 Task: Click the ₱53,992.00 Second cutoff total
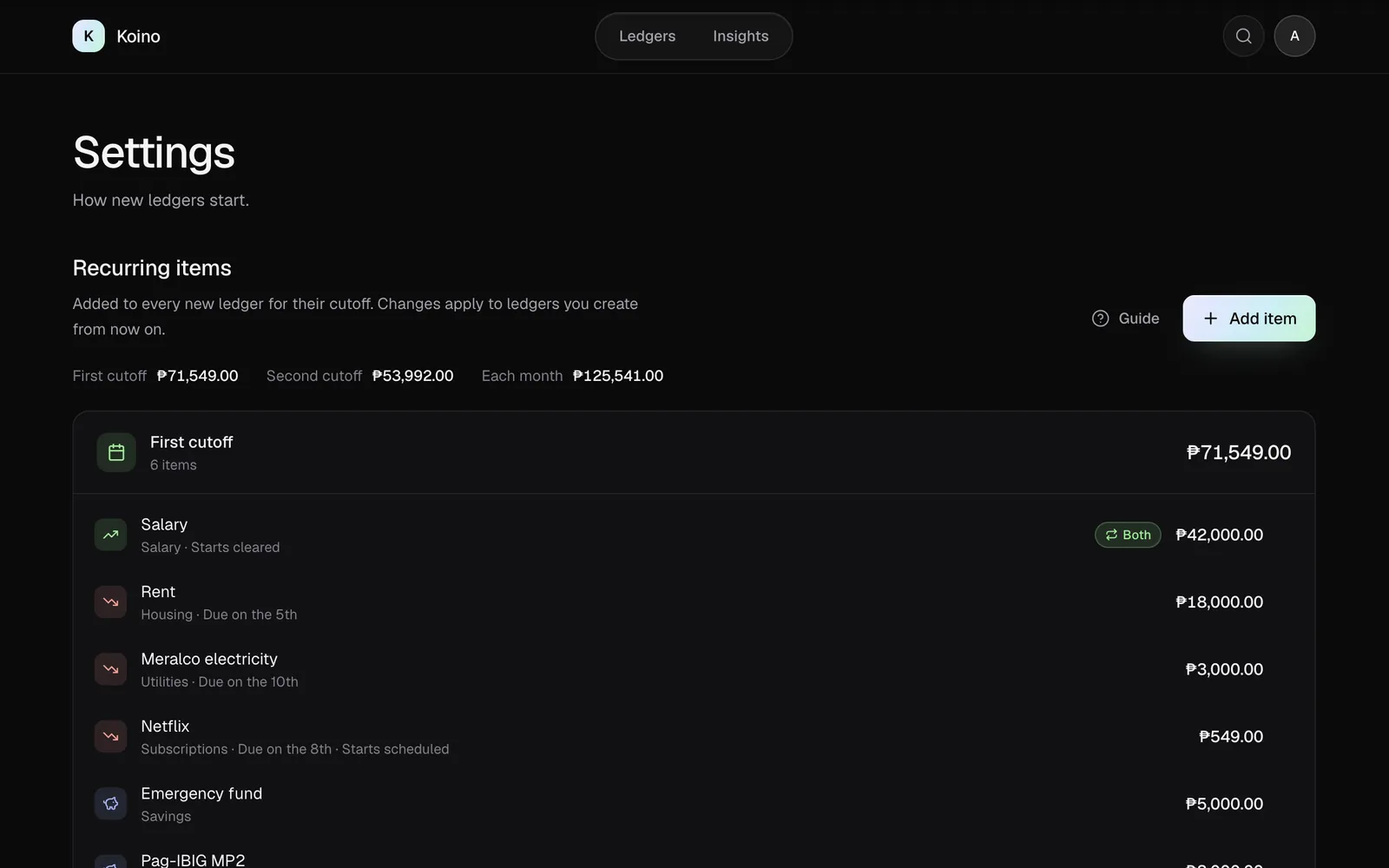413,376
